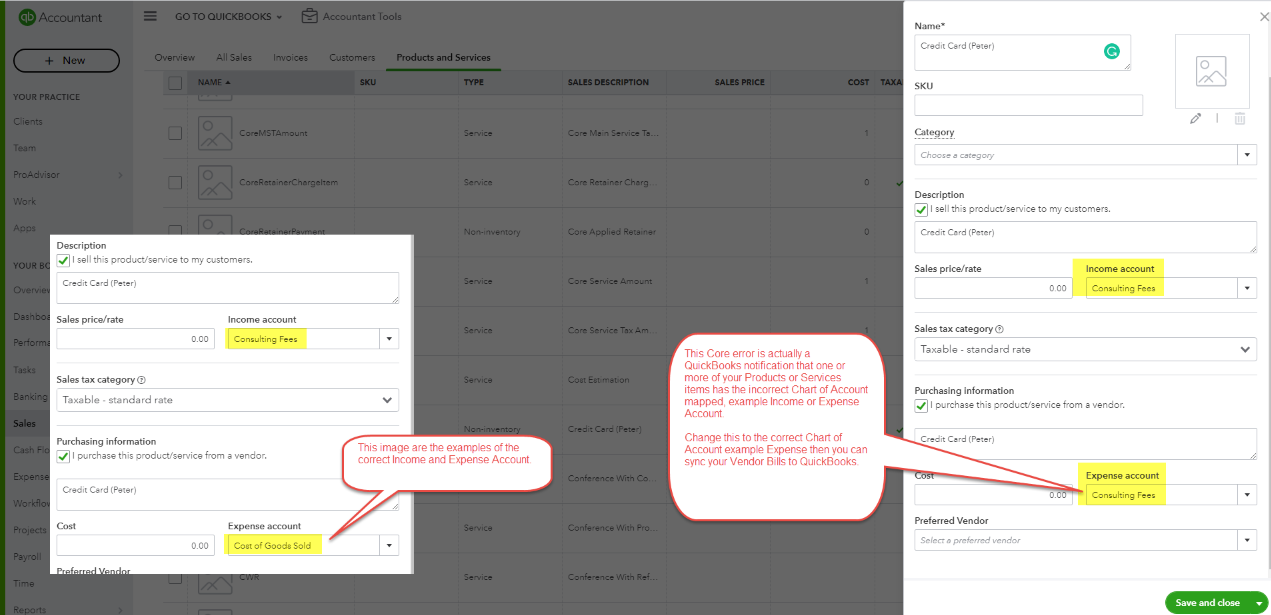
Task: Open the Preferred Vendor dropdown in side panel
Action: coord(1247,540)
